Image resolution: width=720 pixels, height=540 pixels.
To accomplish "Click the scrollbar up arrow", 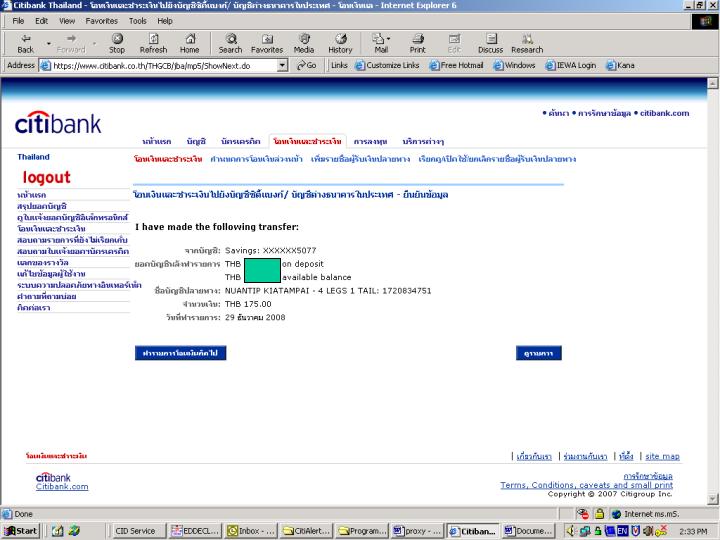I will (713, 83).
